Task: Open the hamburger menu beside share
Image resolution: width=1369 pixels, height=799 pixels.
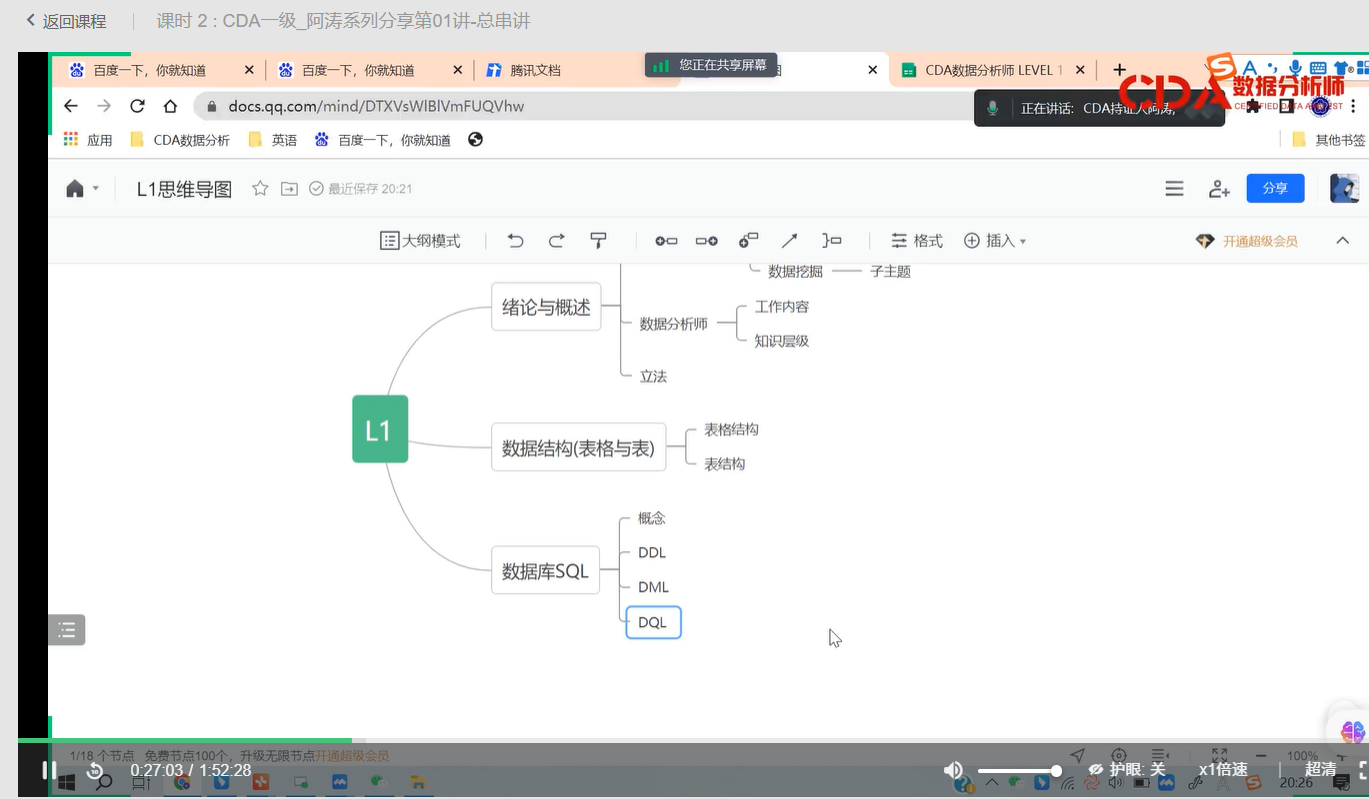Action: pyautogui.click(x=1174, y=189)
